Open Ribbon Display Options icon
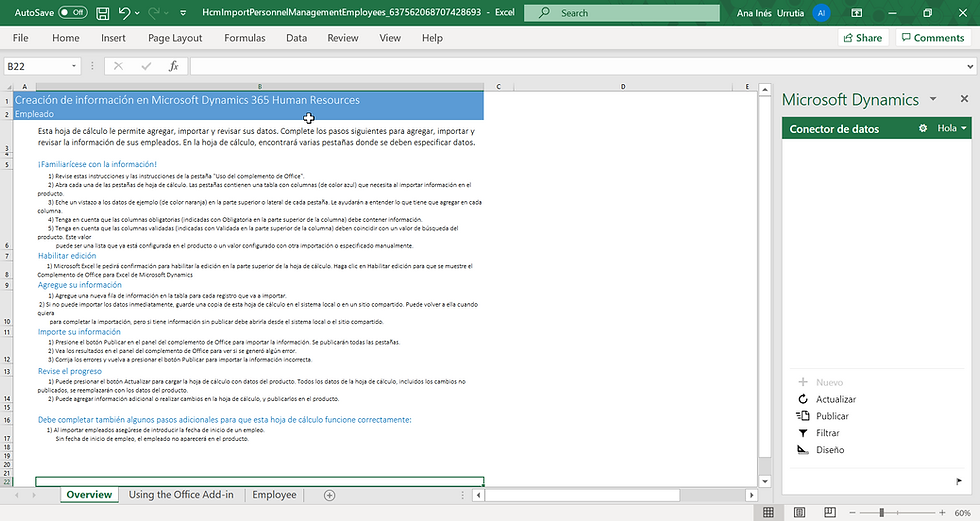 click(x=857, y=12)
